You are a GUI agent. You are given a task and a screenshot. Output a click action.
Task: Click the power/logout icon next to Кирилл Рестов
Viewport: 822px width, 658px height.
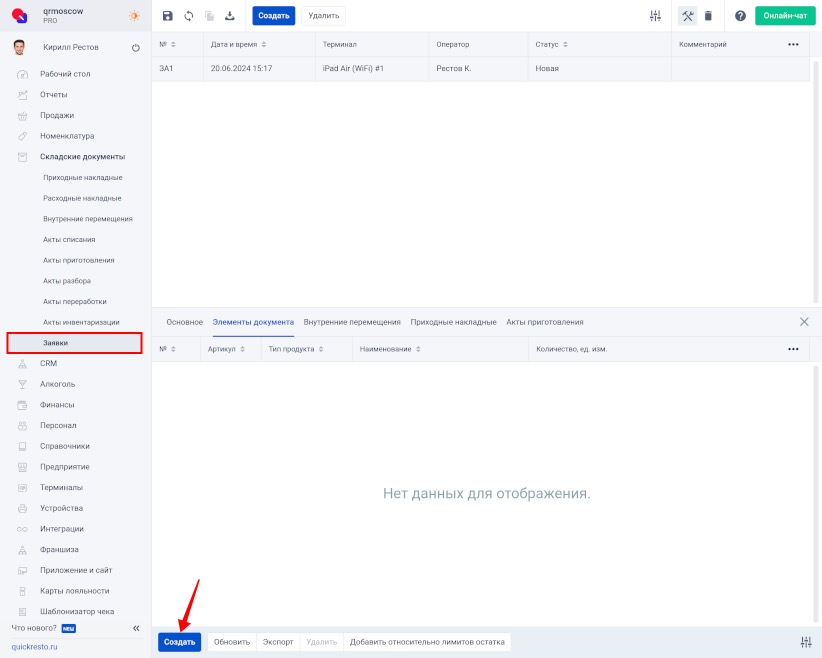[x=136, y=48]
